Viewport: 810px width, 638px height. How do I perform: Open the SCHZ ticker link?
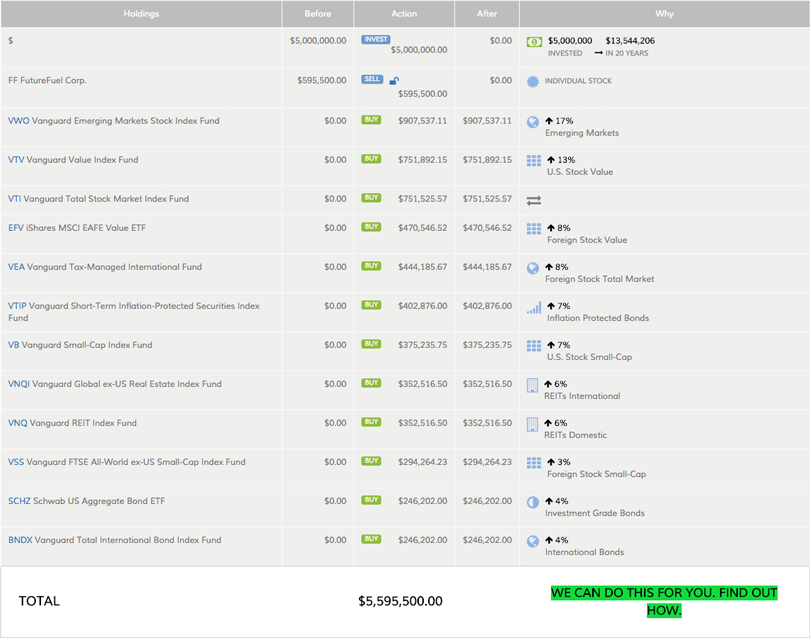pos(19,501)
